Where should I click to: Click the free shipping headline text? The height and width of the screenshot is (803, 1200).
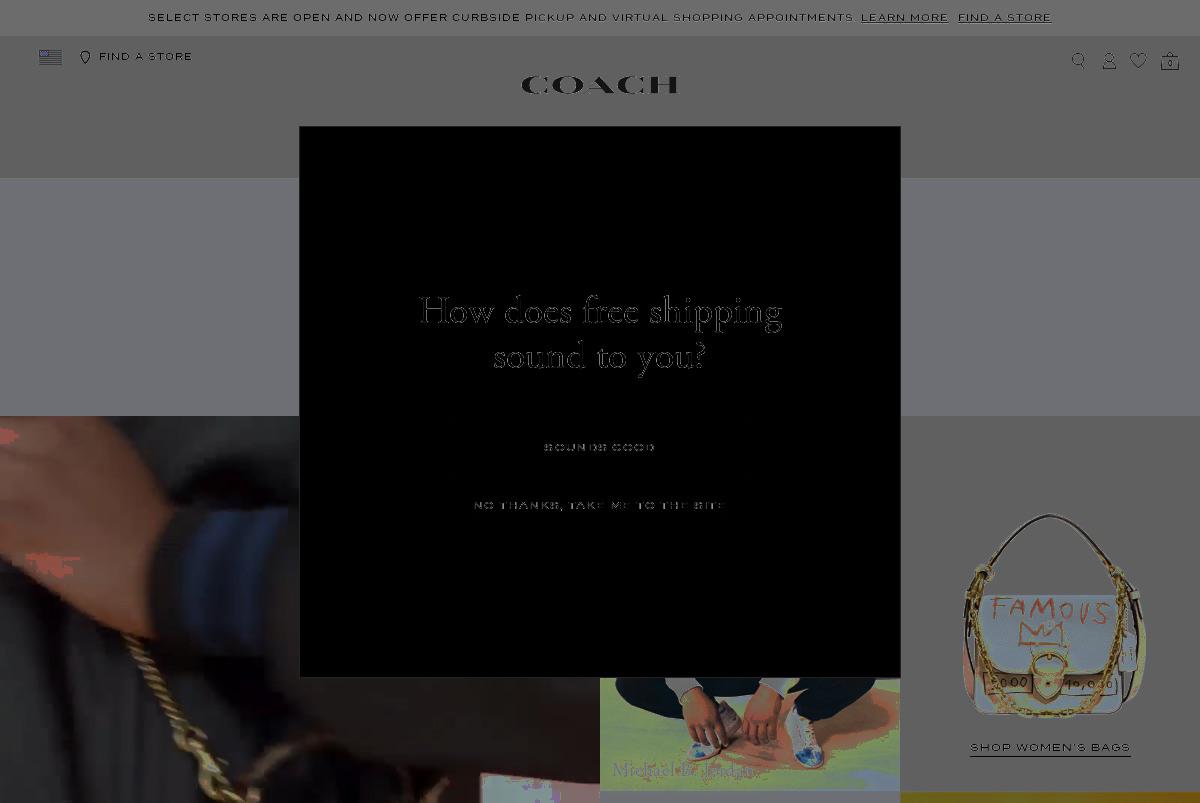point(600,333)
